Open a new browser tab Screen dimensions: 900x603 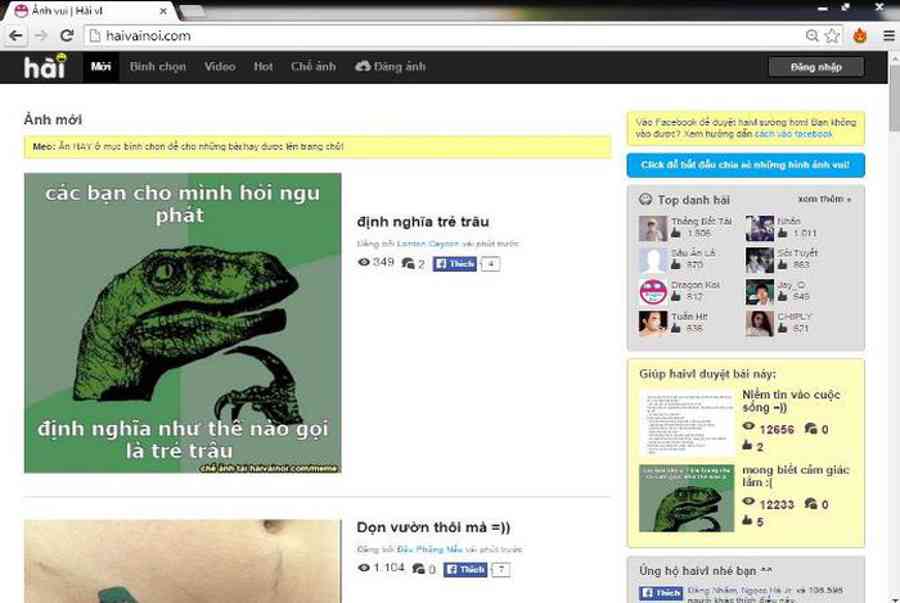click(x=193, y=11)
